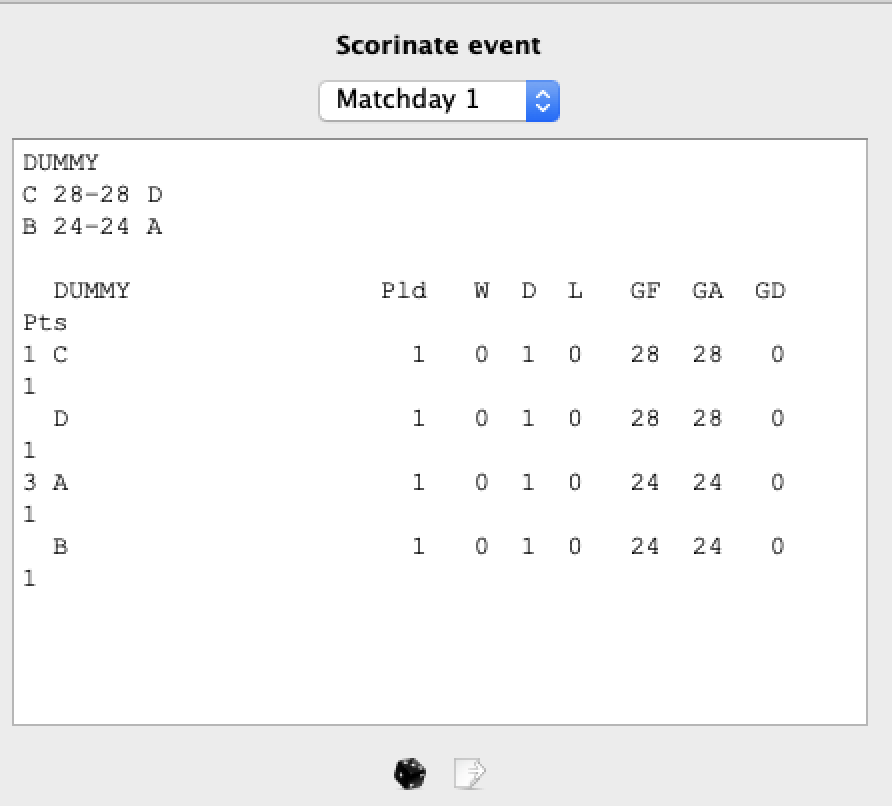Image resolution: width=892 pixels, height=806 pixels.
Task: Click the upward chevron on matchday selector
Action: coord(543,94)
